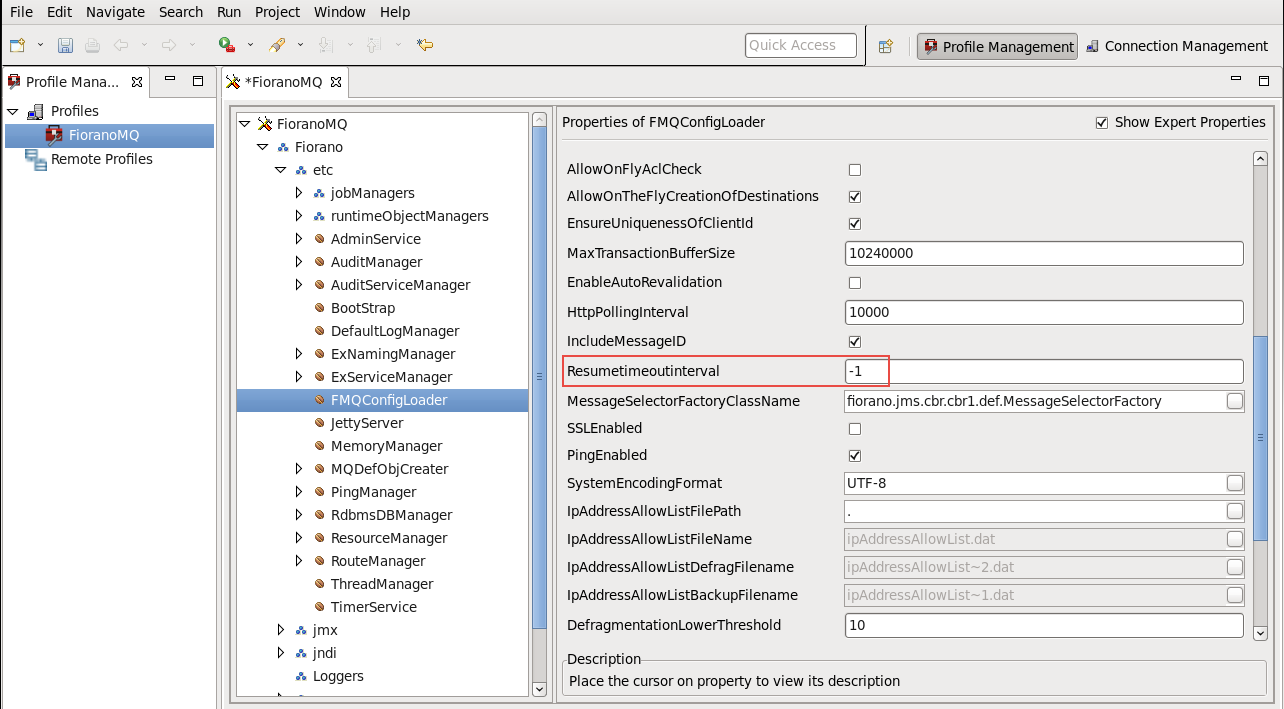Open the Project menu
Screen dimensions: 1284x709
[x=277, y=12]
